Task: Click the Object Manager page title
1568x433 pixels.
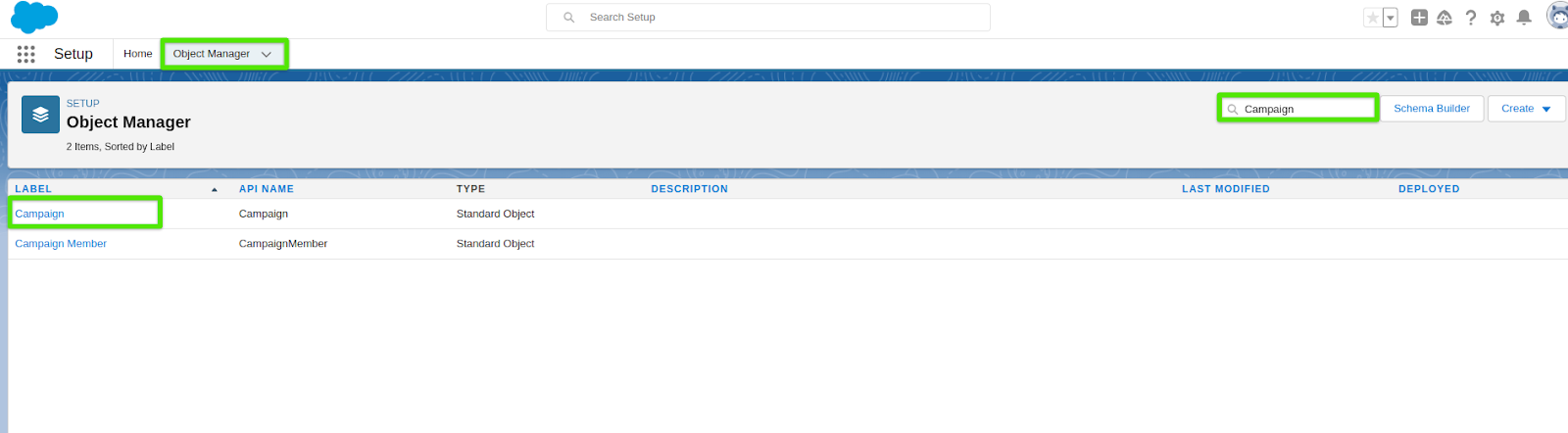Action: [128, 122]
